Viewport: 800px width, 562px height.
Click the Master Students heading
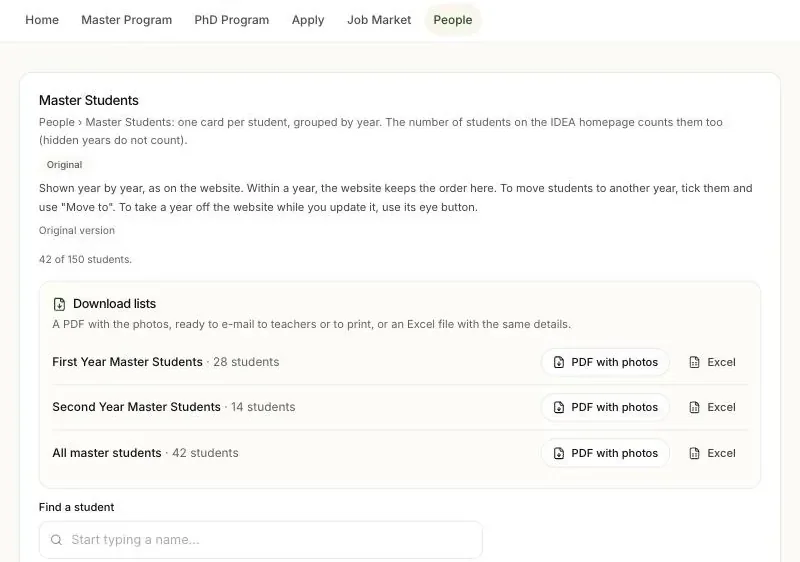pyautogui.click(x=89, y=100)
